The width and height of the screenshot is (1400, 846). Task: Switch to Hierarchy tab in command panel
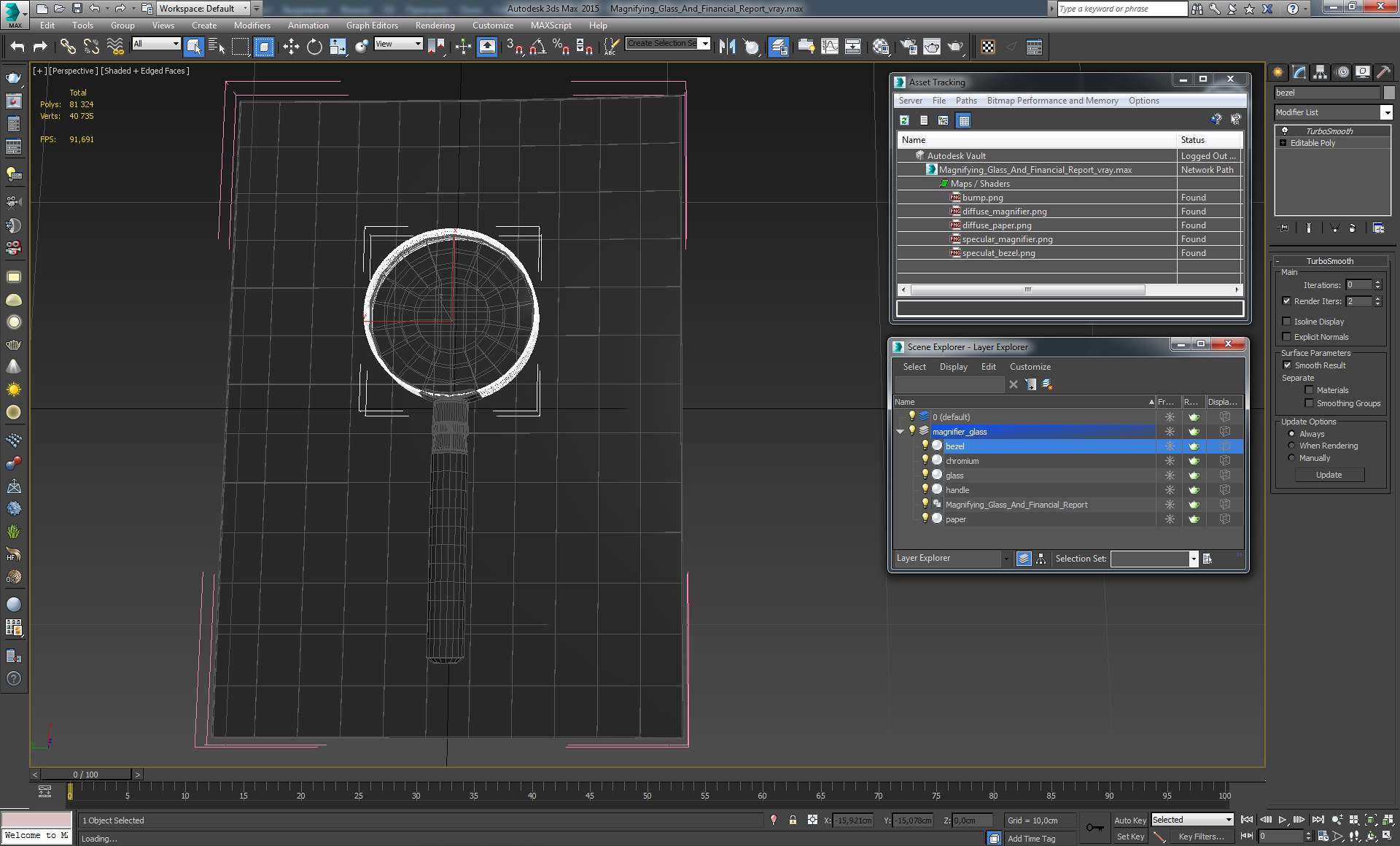[1321, 72]
